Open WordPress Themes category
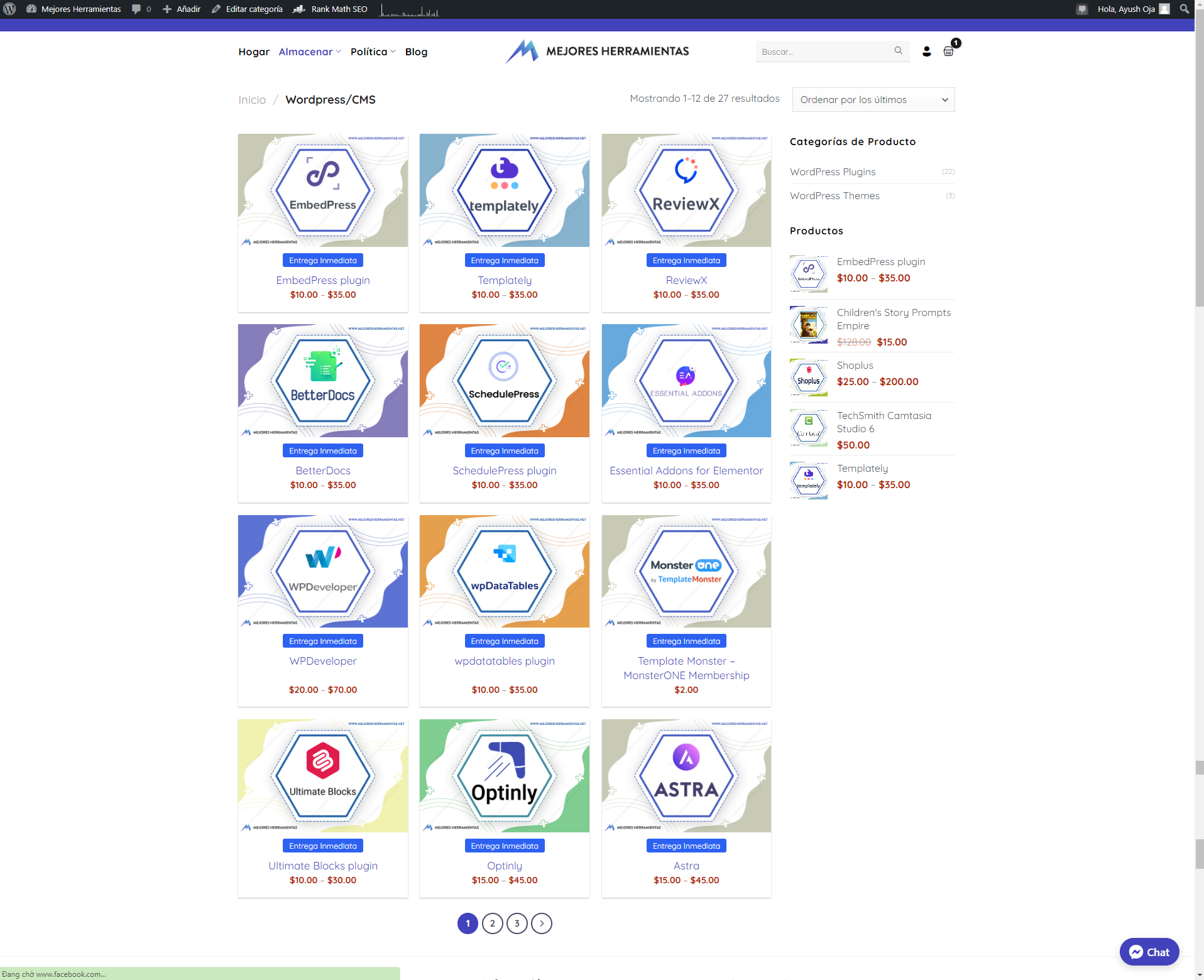Viewport: 1204px width, 980px height. click(835, 195)
